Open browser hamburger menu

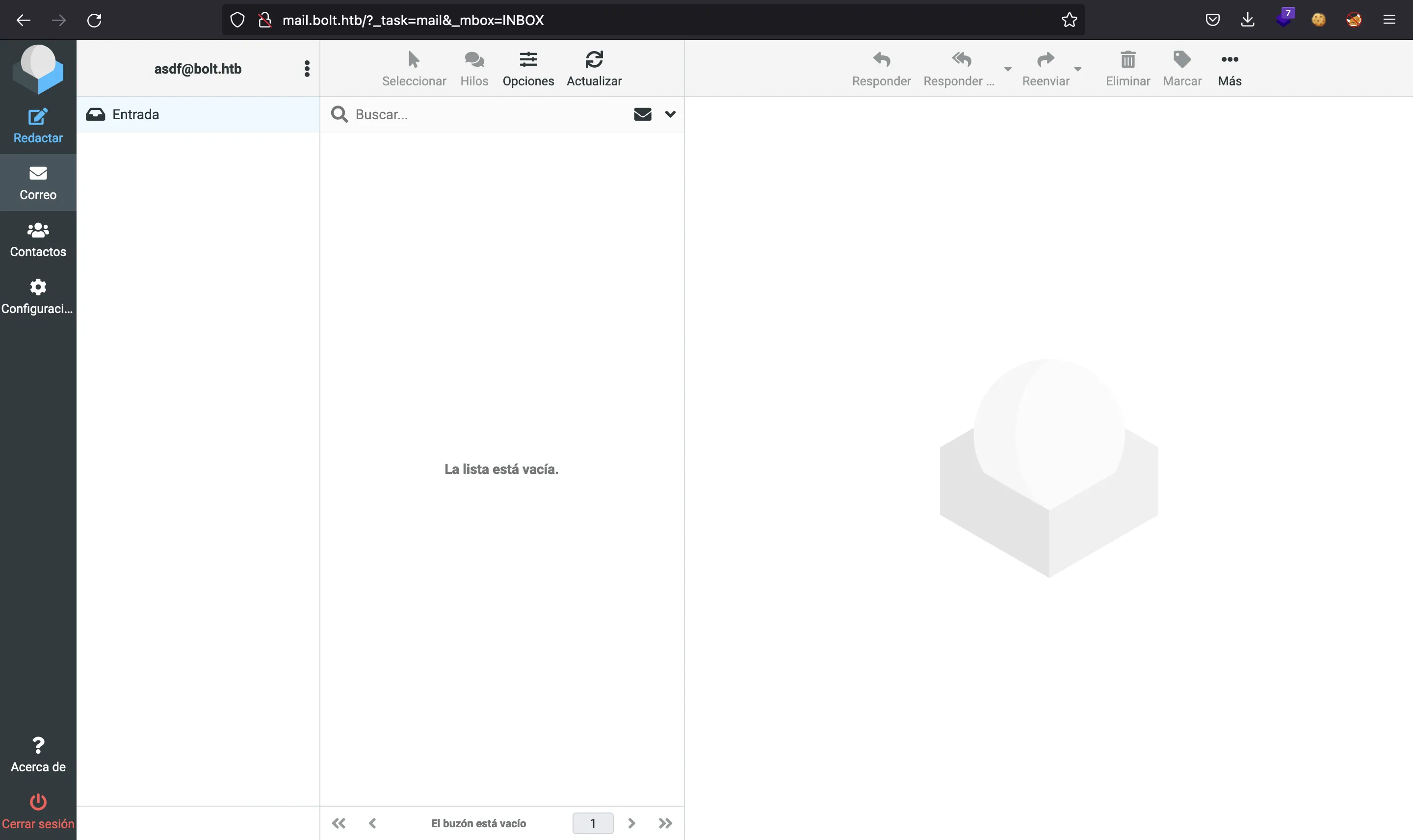(1389, 21)
